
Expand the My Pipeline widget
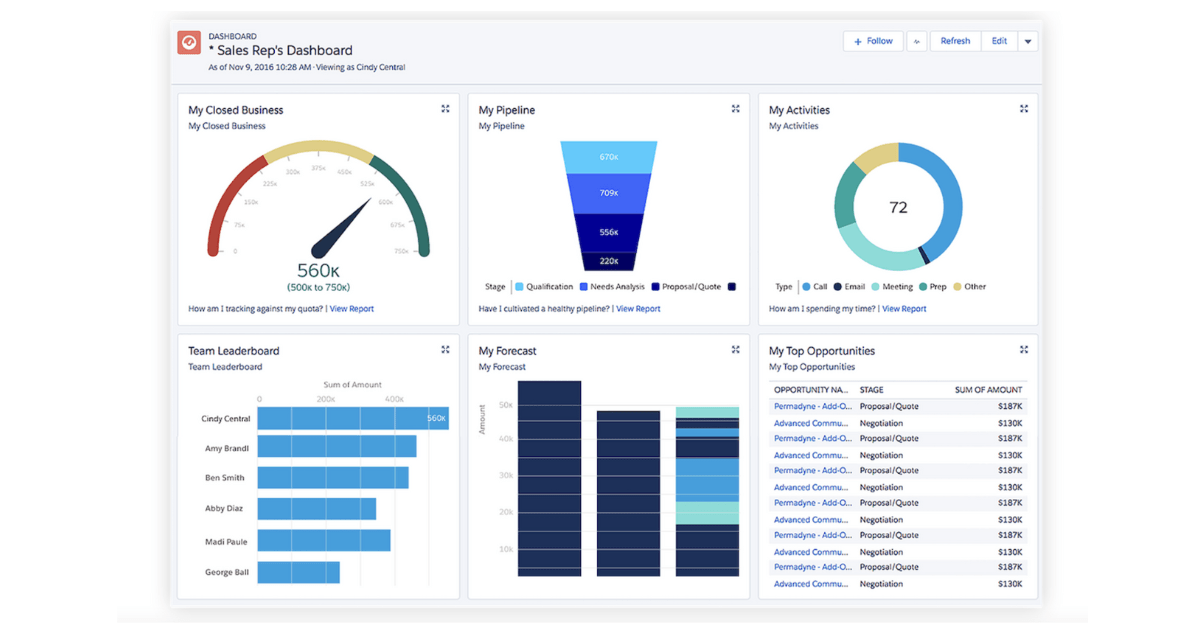coord(735,109)
